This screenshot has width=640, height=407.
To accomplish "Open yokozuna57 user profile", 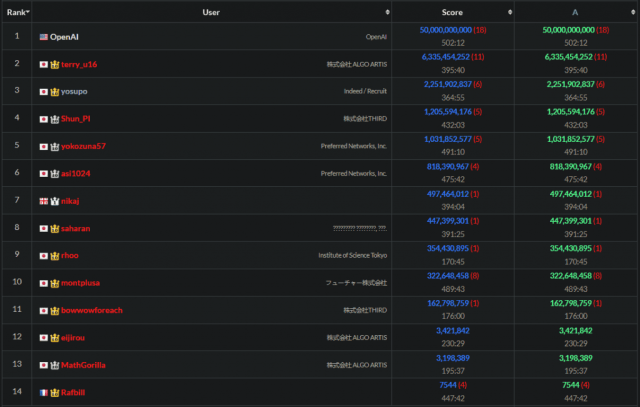I will [83, 147].
